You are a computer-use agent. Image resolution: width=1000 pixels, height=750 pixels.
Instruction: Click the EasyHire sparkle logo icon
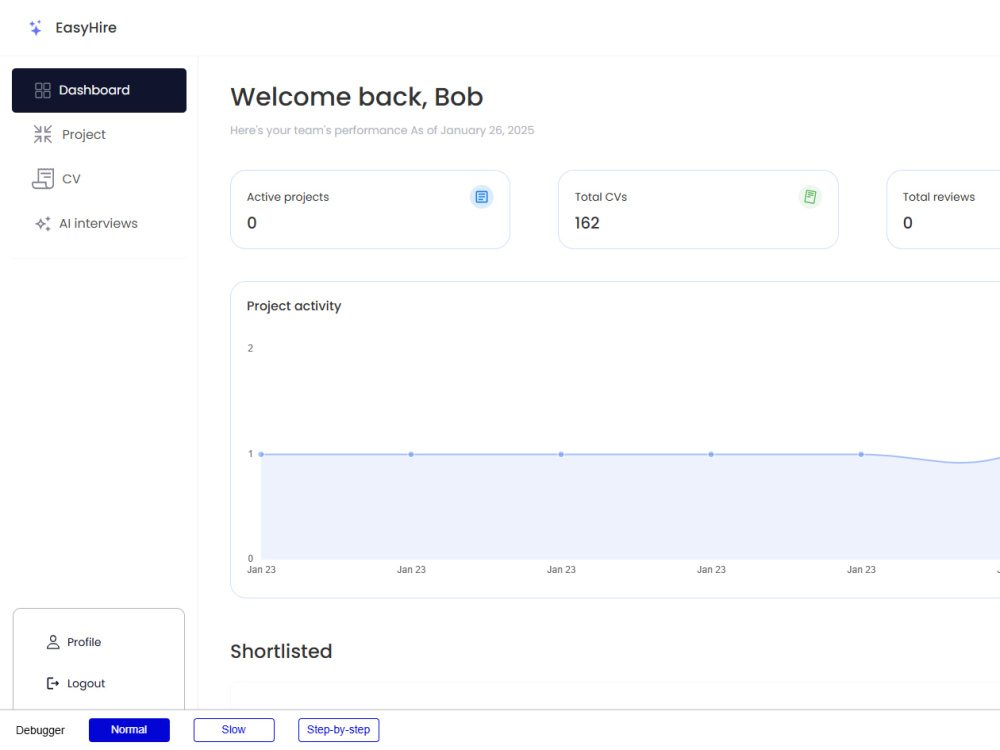pos(36,27)
